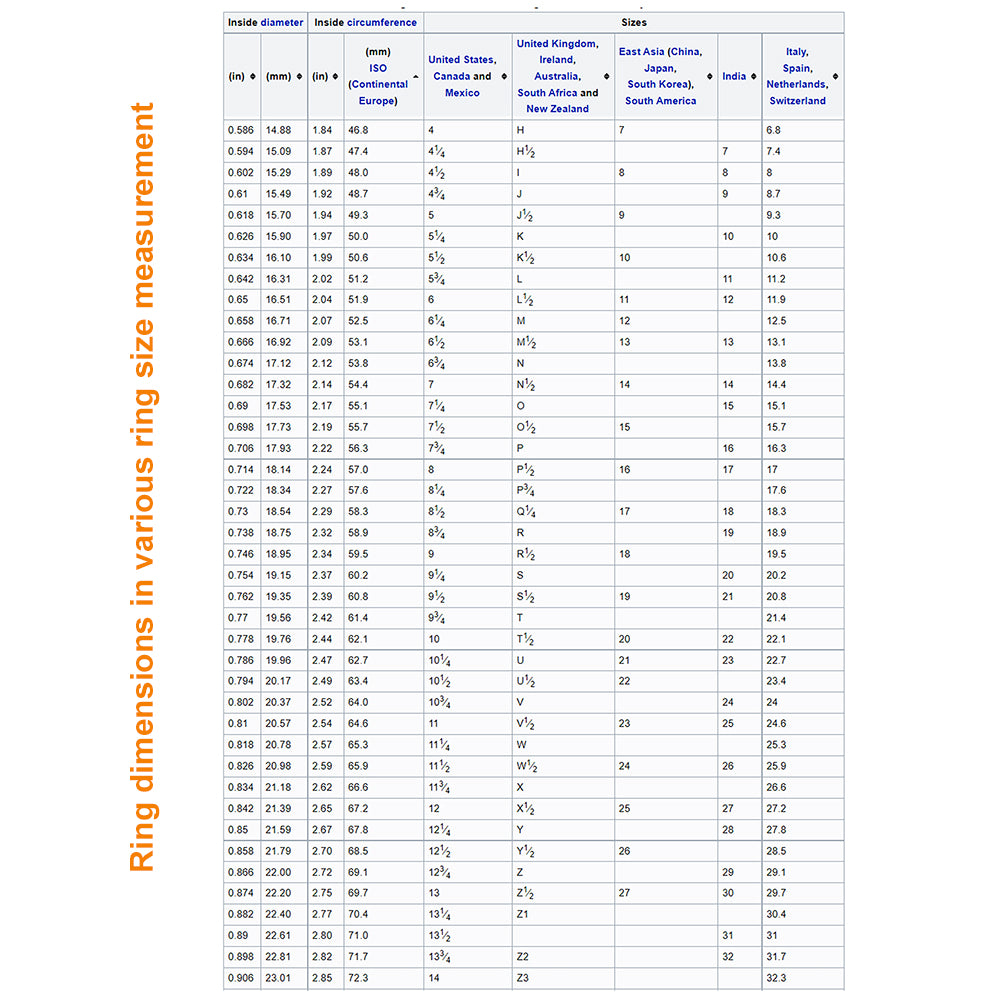Go to the South Korea link
Image resolution: width=1000 pixels, height=1000 pixels.
tap(655, 84)
